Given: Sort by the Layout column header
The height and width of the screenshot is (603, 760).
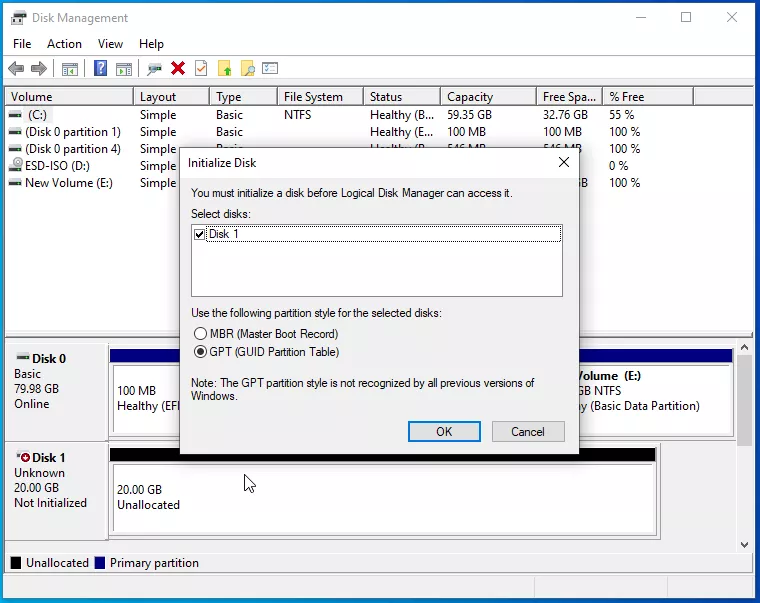Looking at the screenshot, I should point(172,97).
